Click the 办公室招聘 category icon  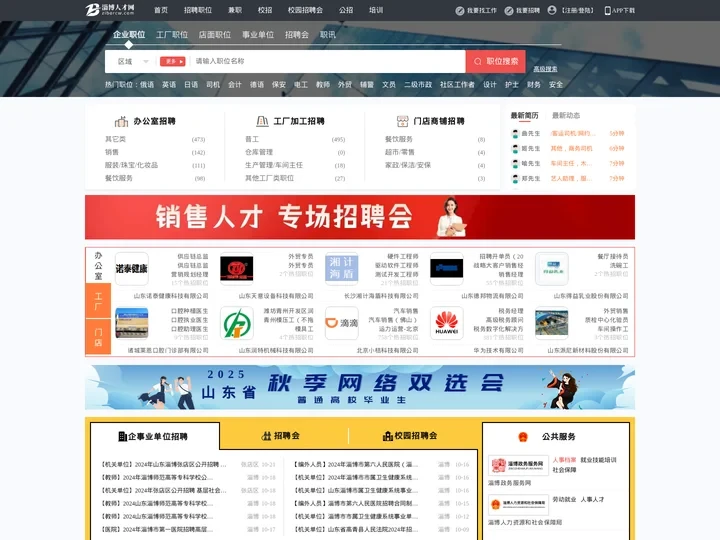[x=121, y=121]
